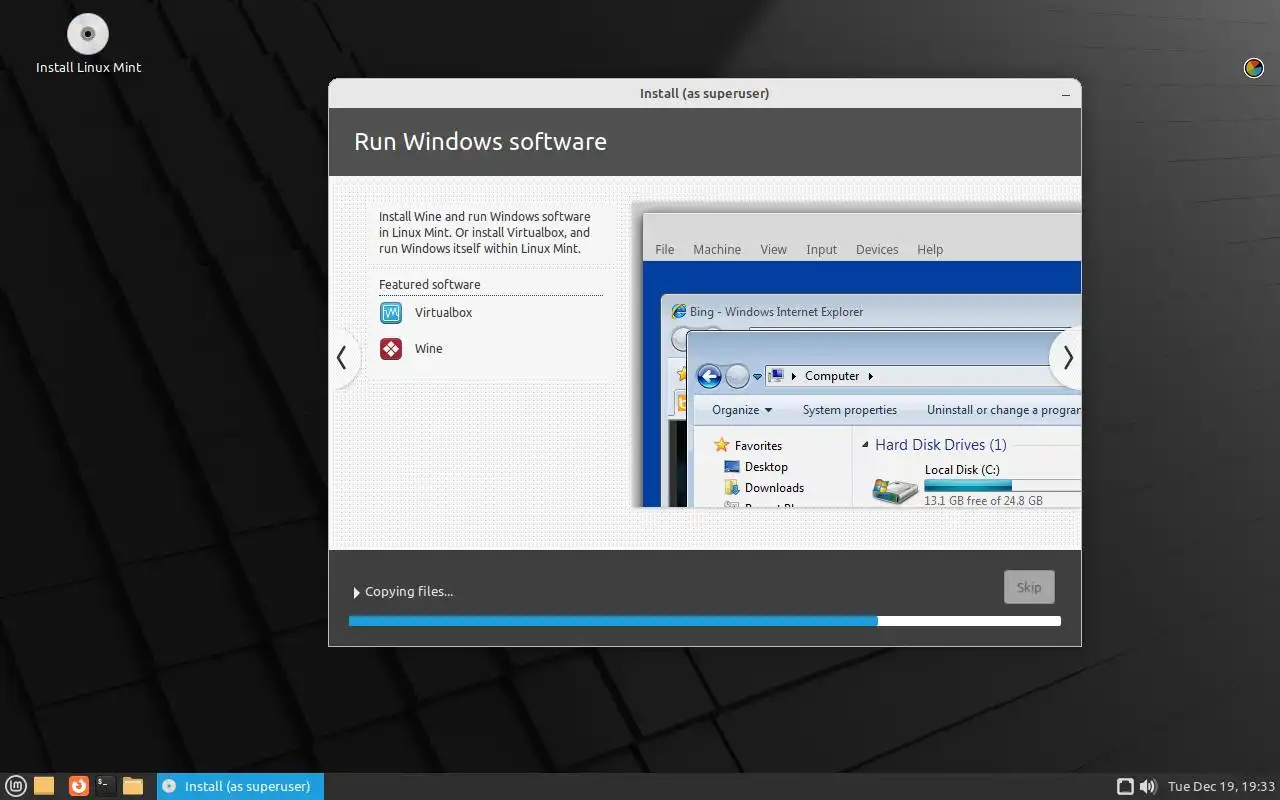
Task: Click Input in the VirtualBox menu image
Action: pos(822,250)
